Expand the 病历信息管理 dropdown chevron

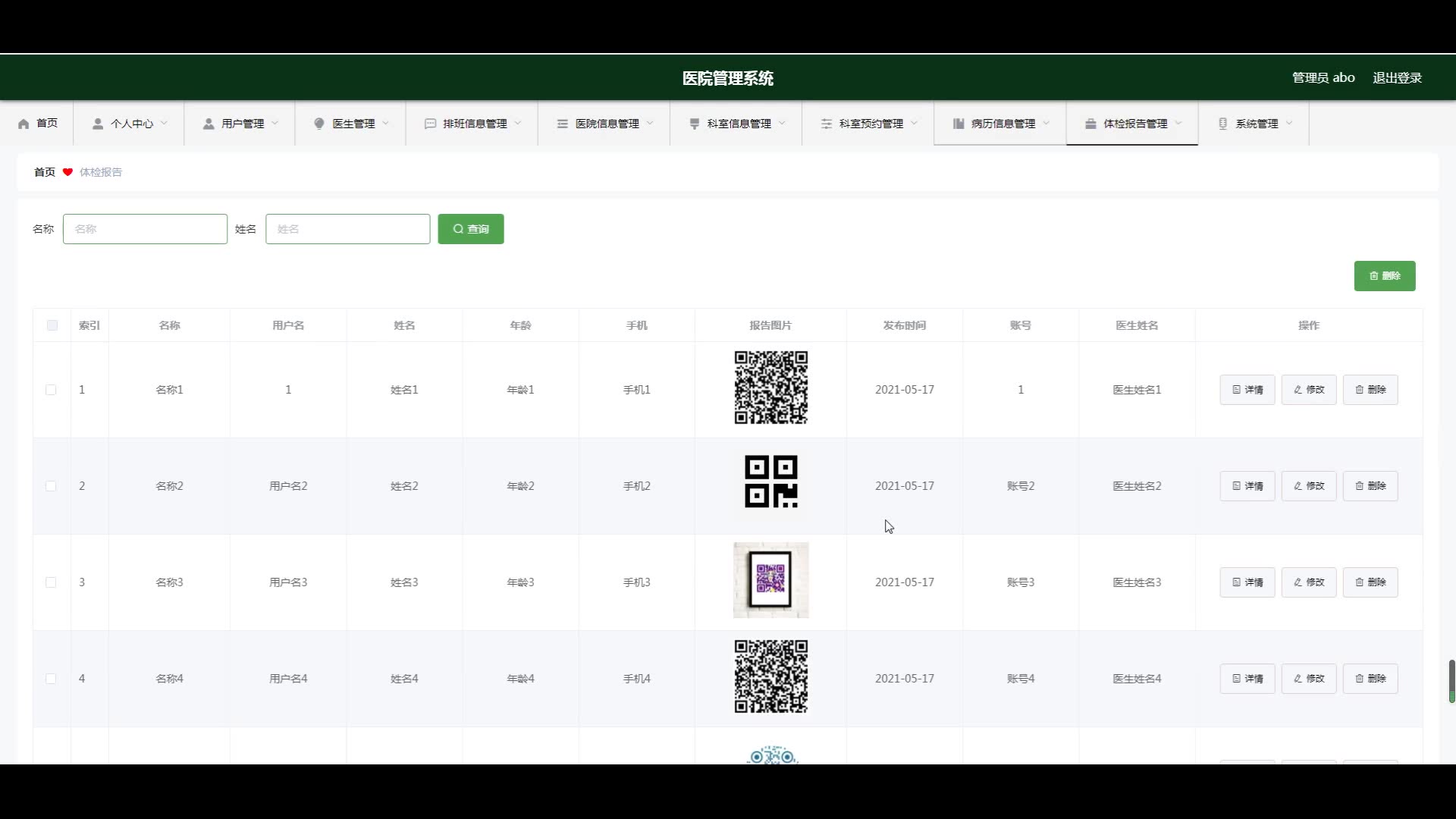(1046, 123)
